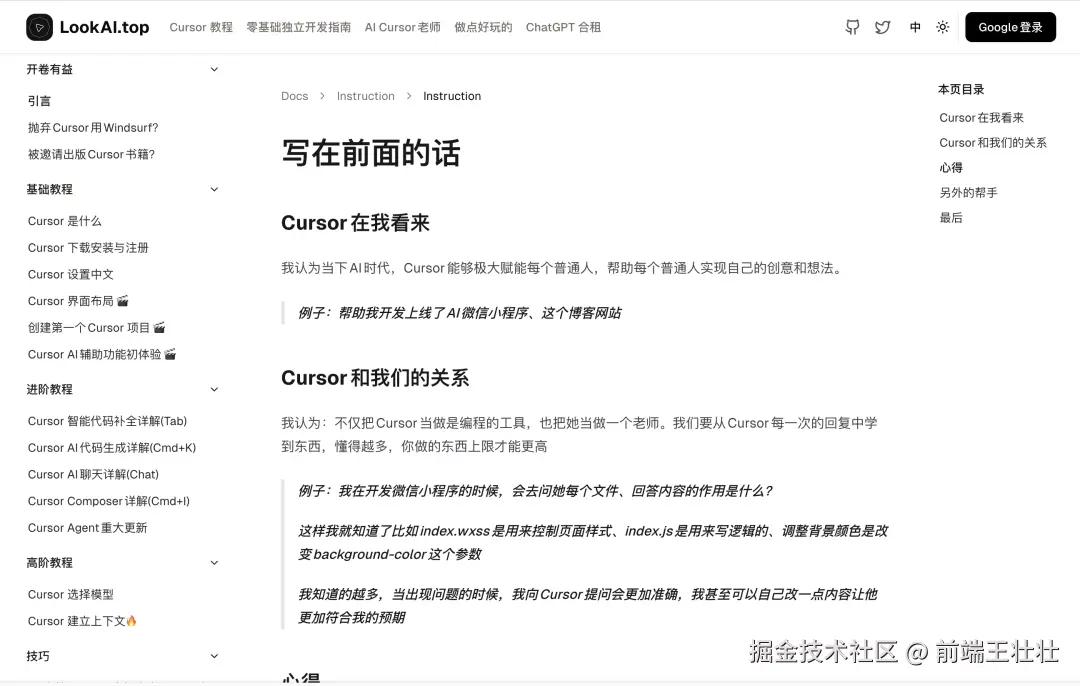Screen dimensions: 1080x686
Task: Collapse the 技巧 section
Action: (214, 656)
